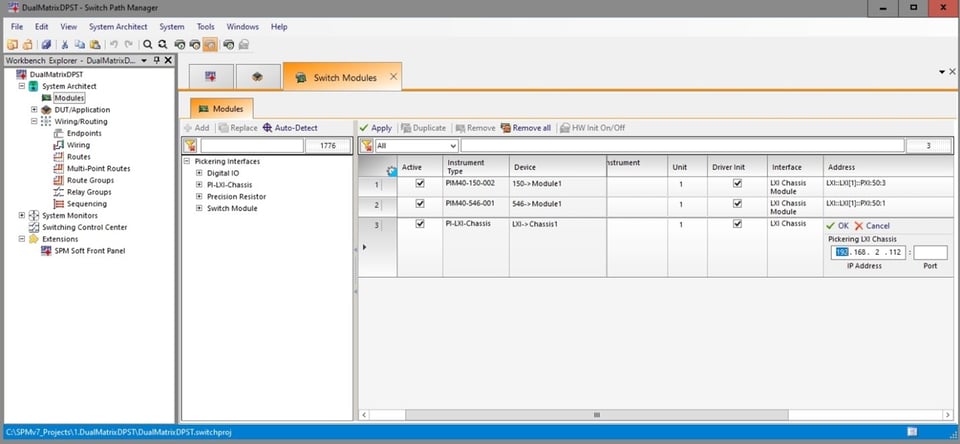This screenshot has width=960, height=444.
Task: Select Endpoints in the tree
Action: [84, 133]
